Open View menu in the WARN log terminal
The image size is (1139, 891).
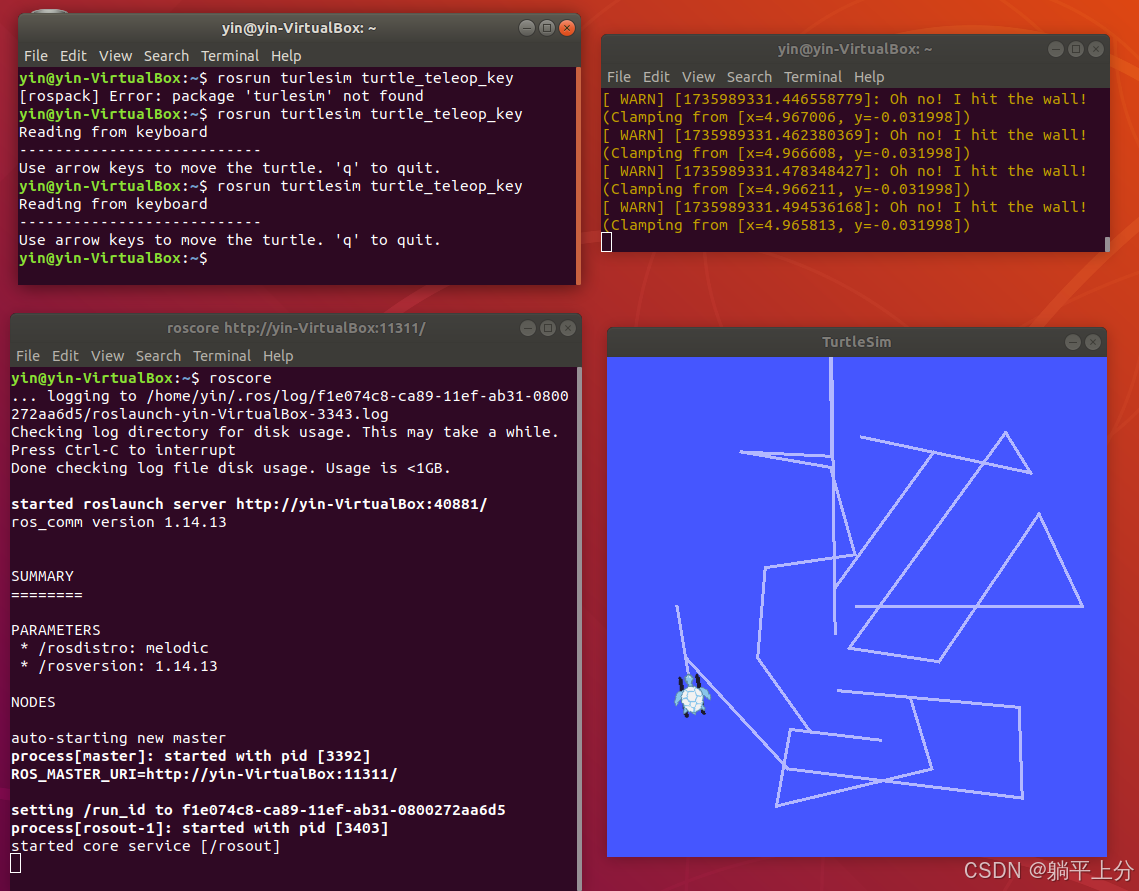click(x=698, y=77)
